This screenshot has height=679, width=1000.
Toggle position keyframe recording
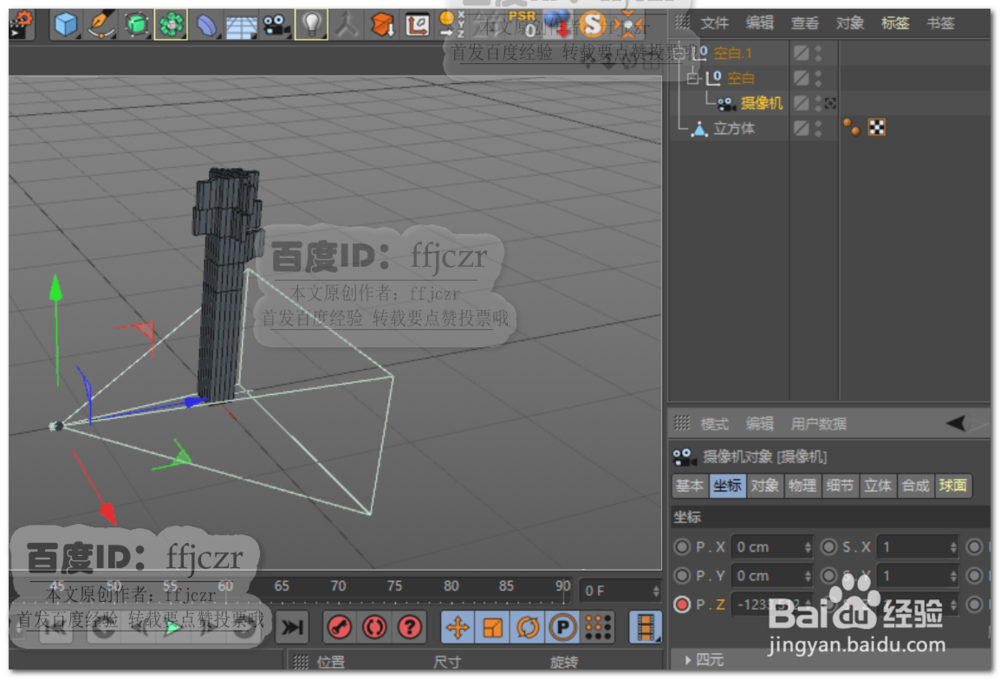click(457, 628)
